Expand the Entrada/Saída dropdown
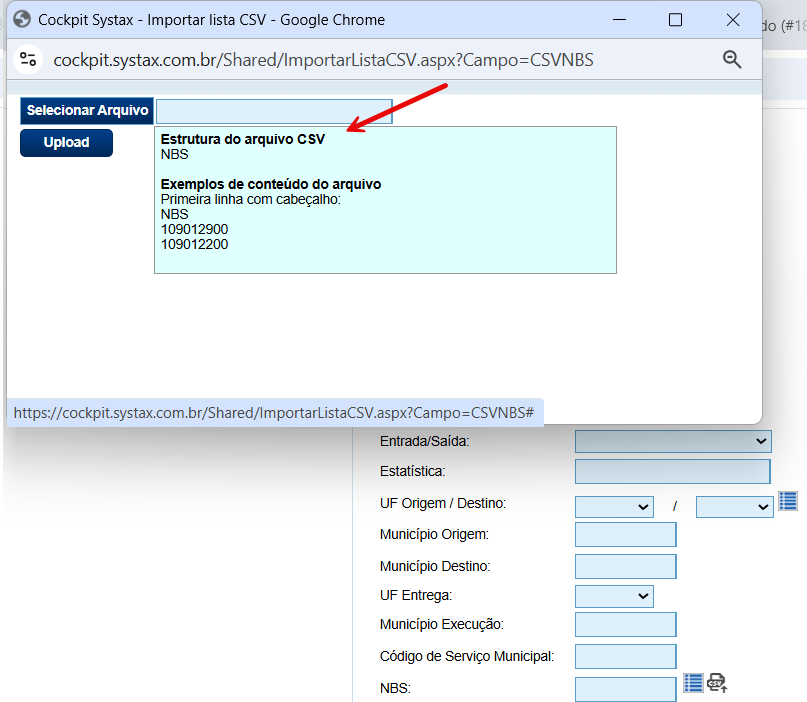The image size is (807, 702). pos(673,442)
